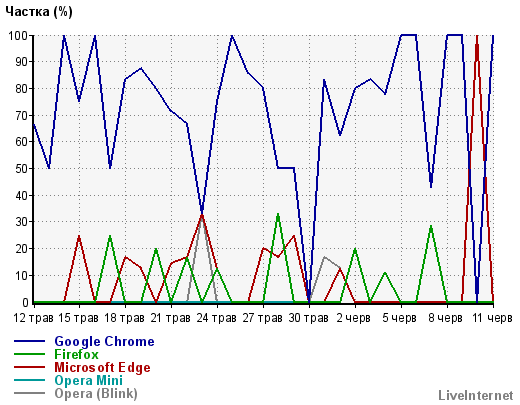Click the Google Chrome legend label

104,342
